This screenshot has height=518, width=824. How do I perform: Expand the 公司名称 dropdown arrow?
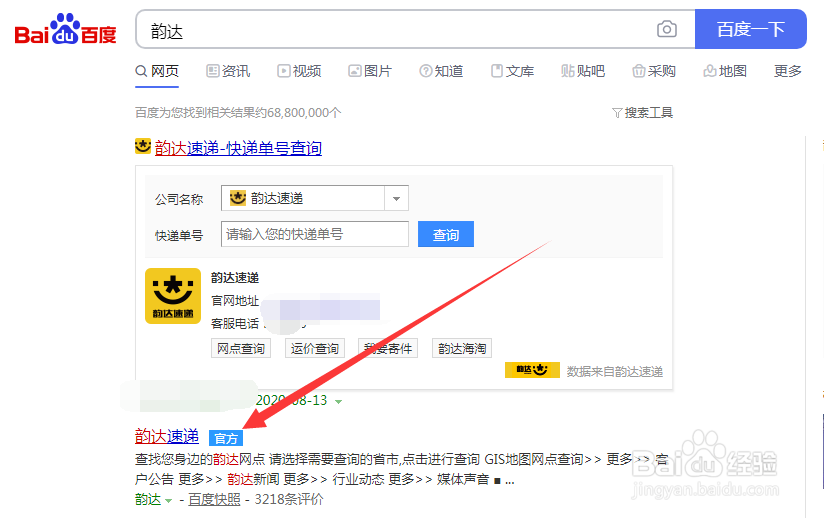(x=396, y=199)
